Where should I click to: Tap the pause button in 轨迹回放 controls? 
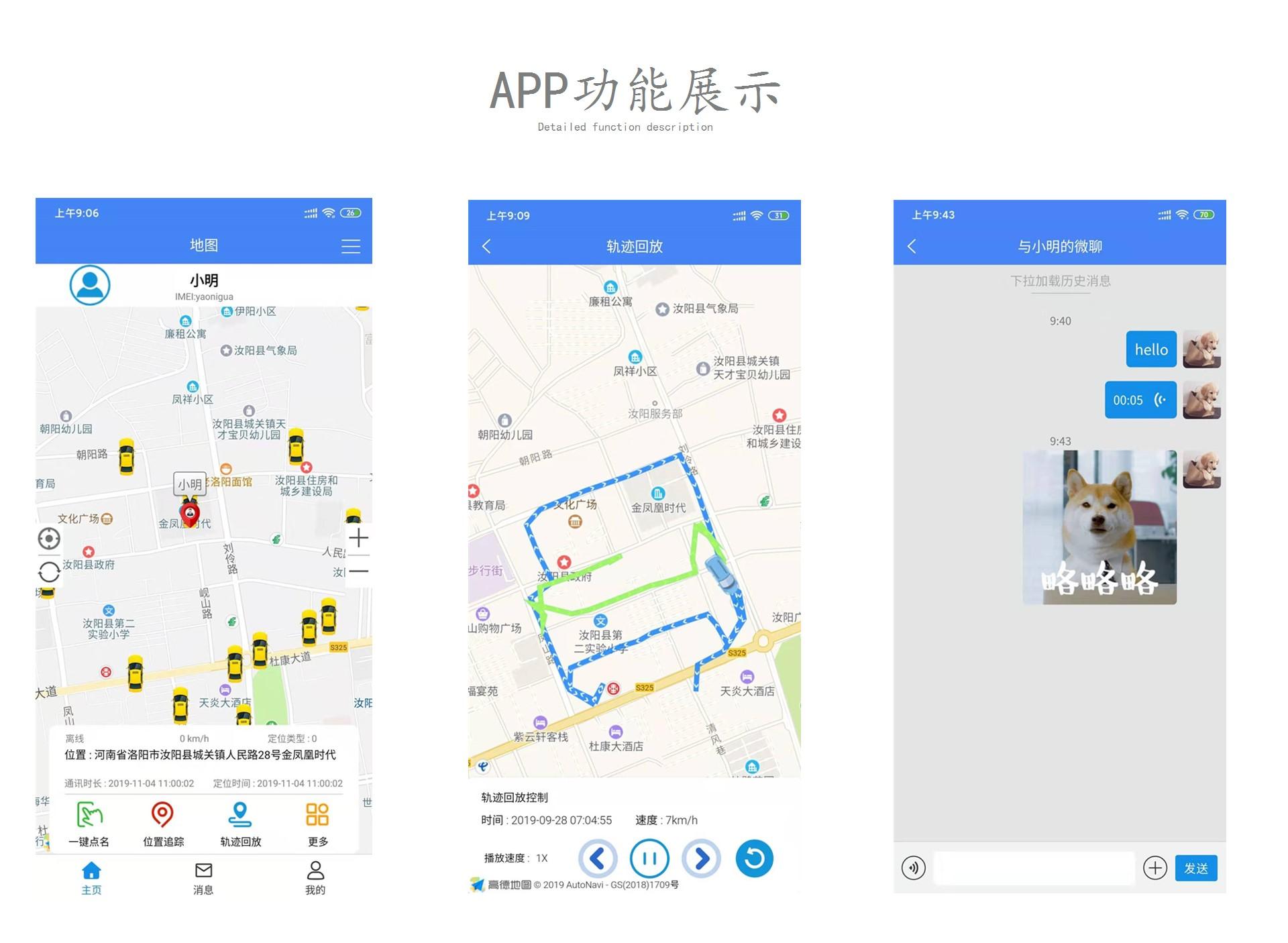pos(650,857)
